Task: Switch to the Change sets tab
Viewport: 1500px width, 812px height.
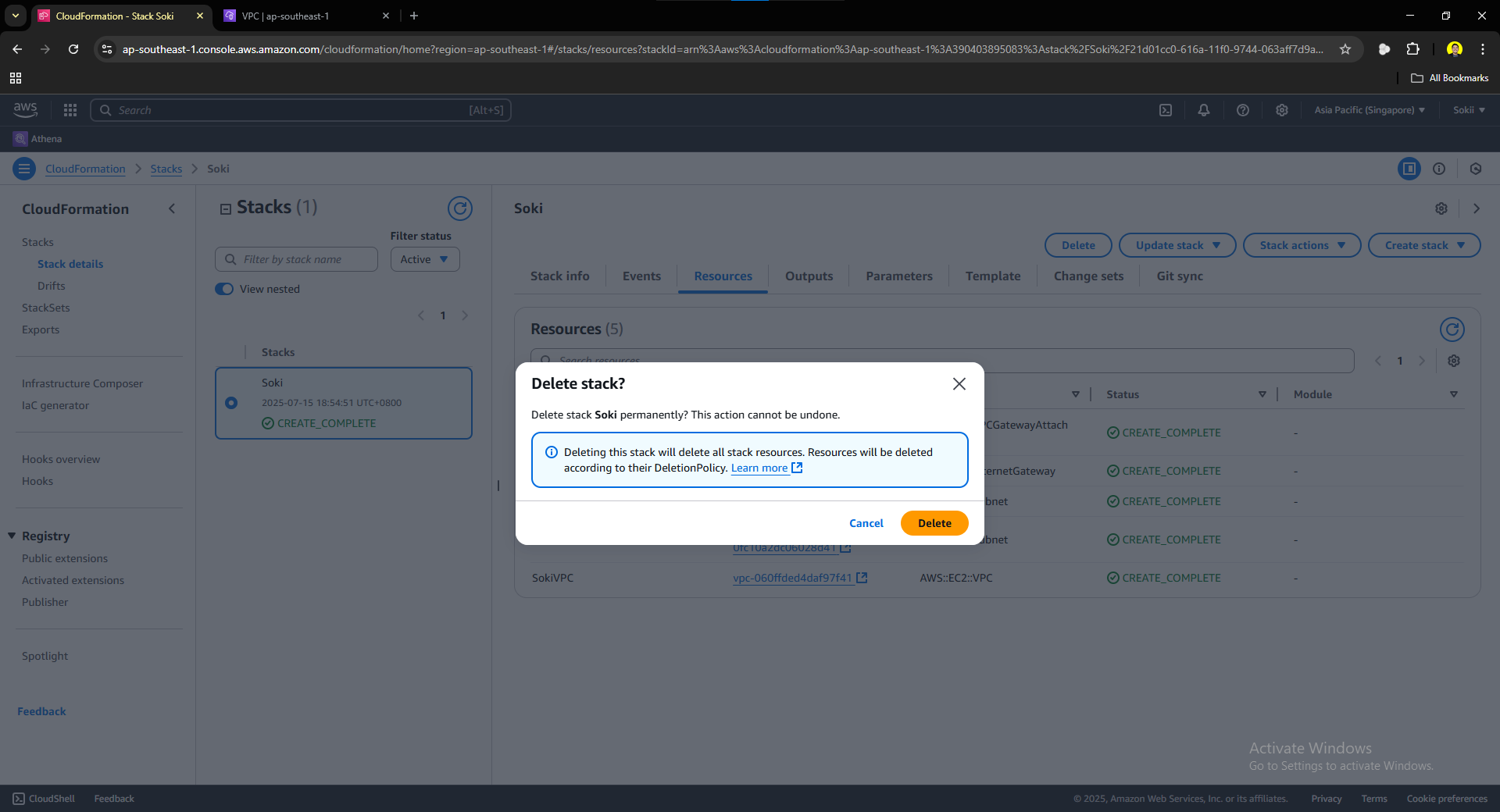Action: 1088,276
